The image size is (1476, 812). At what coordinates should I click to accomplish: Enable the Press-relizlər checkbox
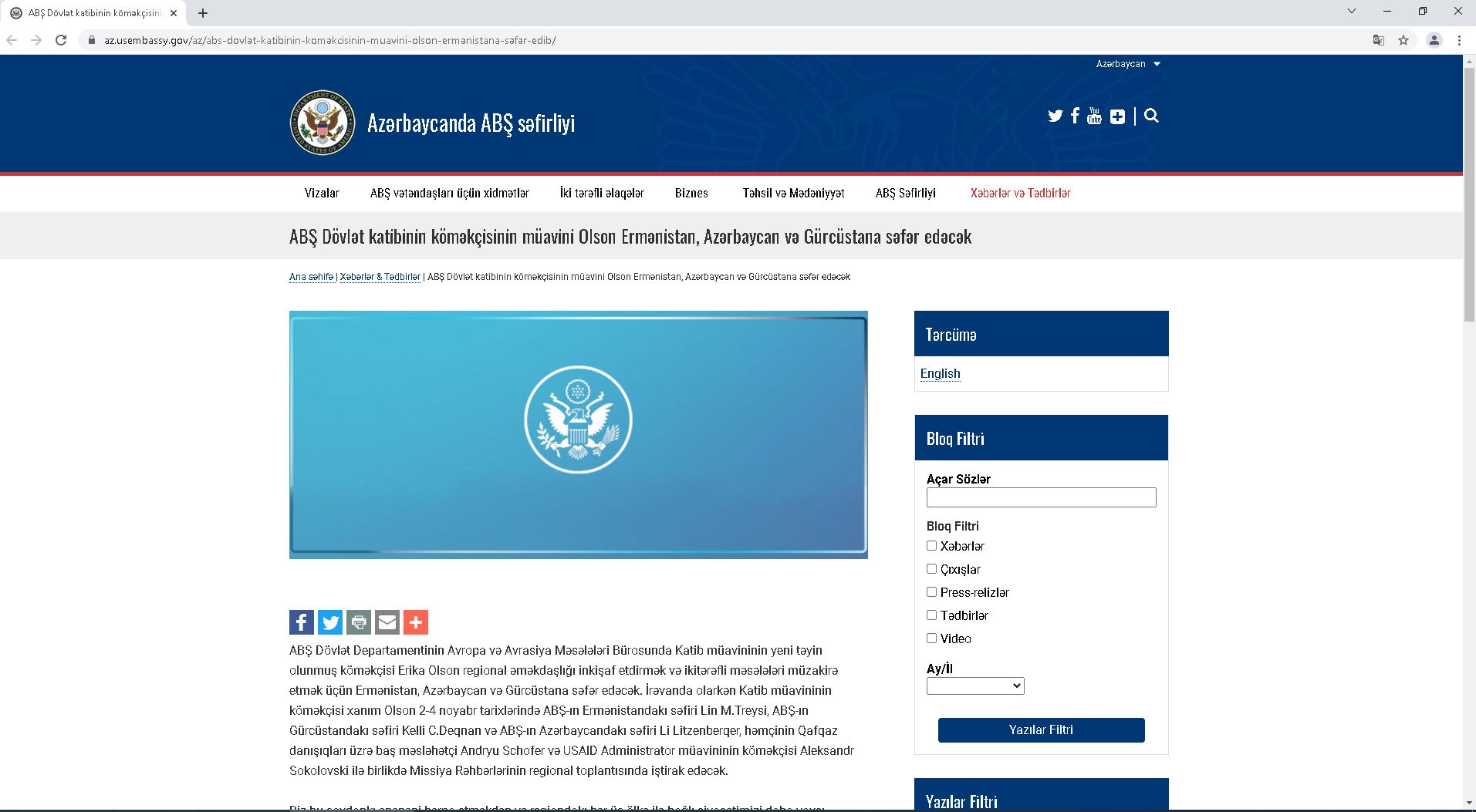click(931, 592)
